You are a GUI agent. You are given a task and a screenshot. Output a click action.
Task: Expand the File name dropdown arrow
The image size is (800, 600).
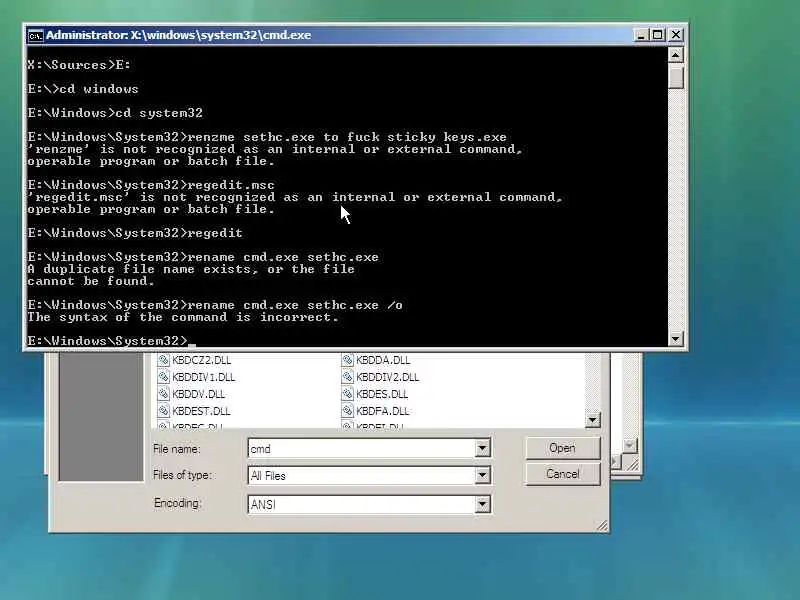click(482, 448)
